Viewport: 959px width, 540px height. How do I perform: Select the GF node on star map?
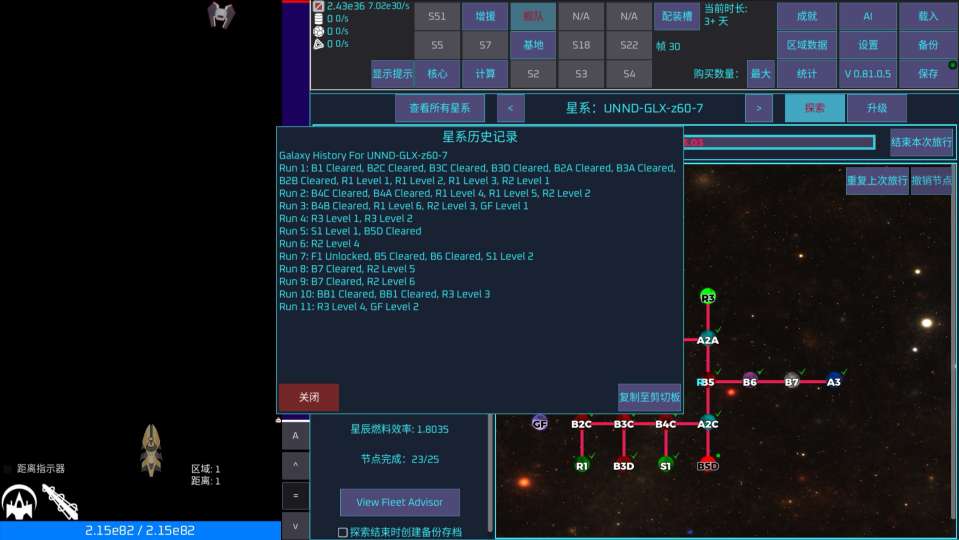pos(539,423)
